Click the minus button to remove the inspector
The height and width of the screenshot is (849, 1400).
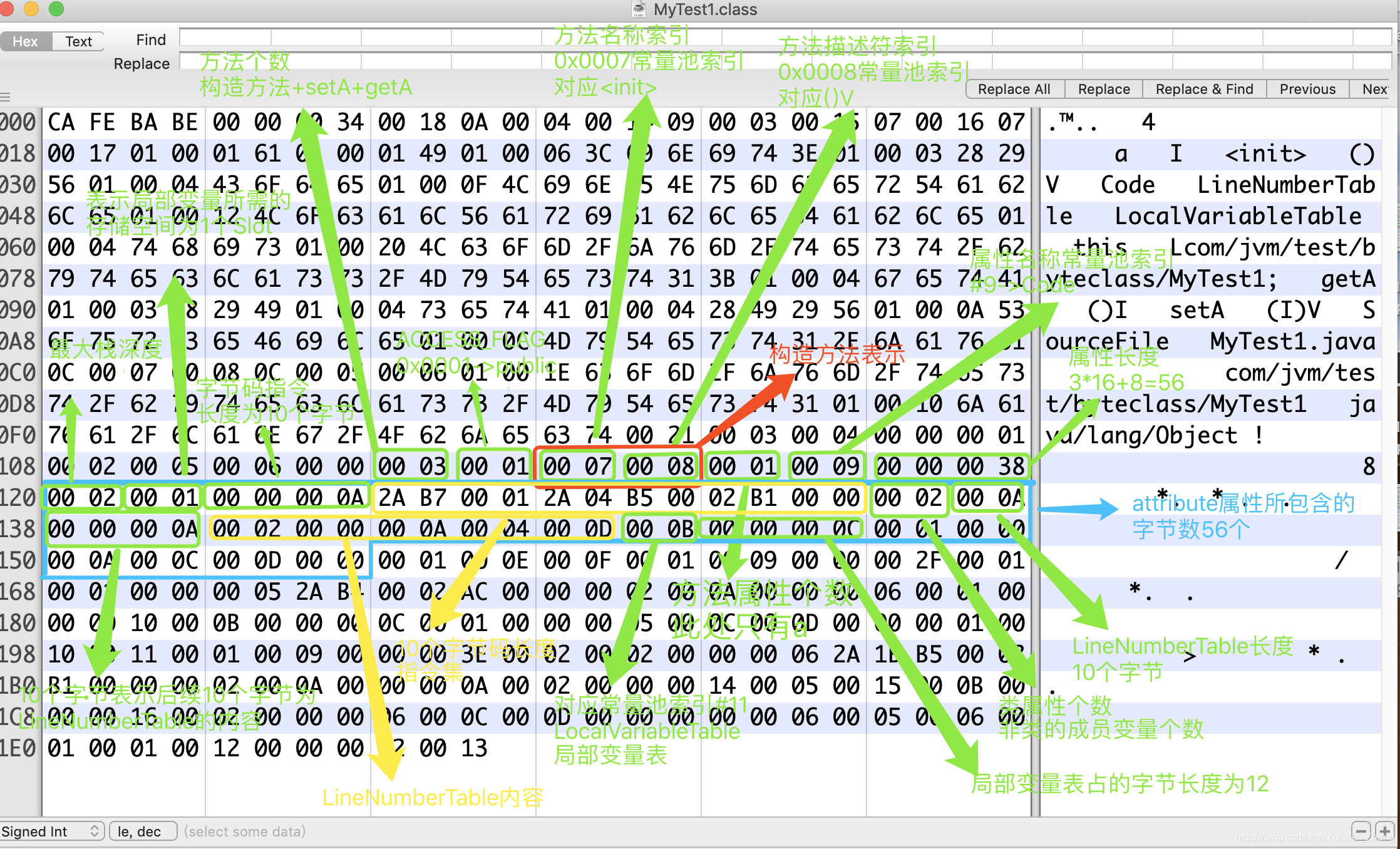tap(1361, 831)
